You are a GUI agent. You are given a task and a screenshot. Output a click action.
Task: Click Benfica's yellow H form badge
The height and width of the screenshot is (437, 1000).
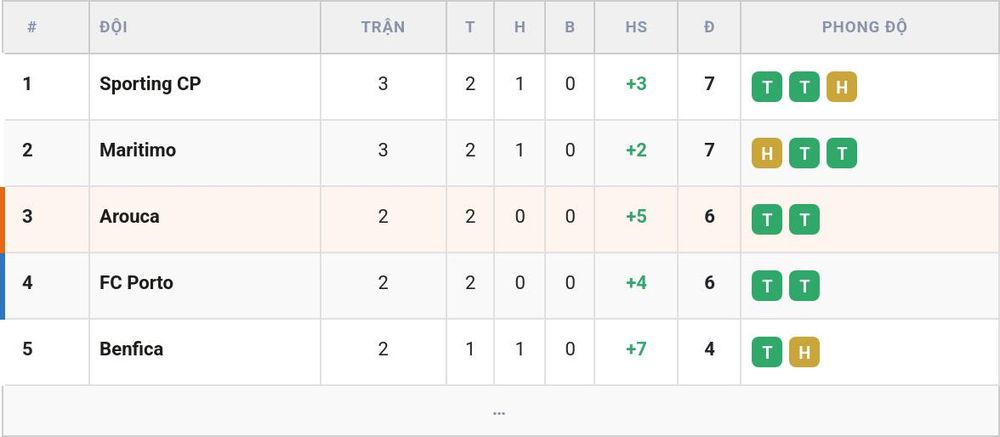click(x=804, y=353)
